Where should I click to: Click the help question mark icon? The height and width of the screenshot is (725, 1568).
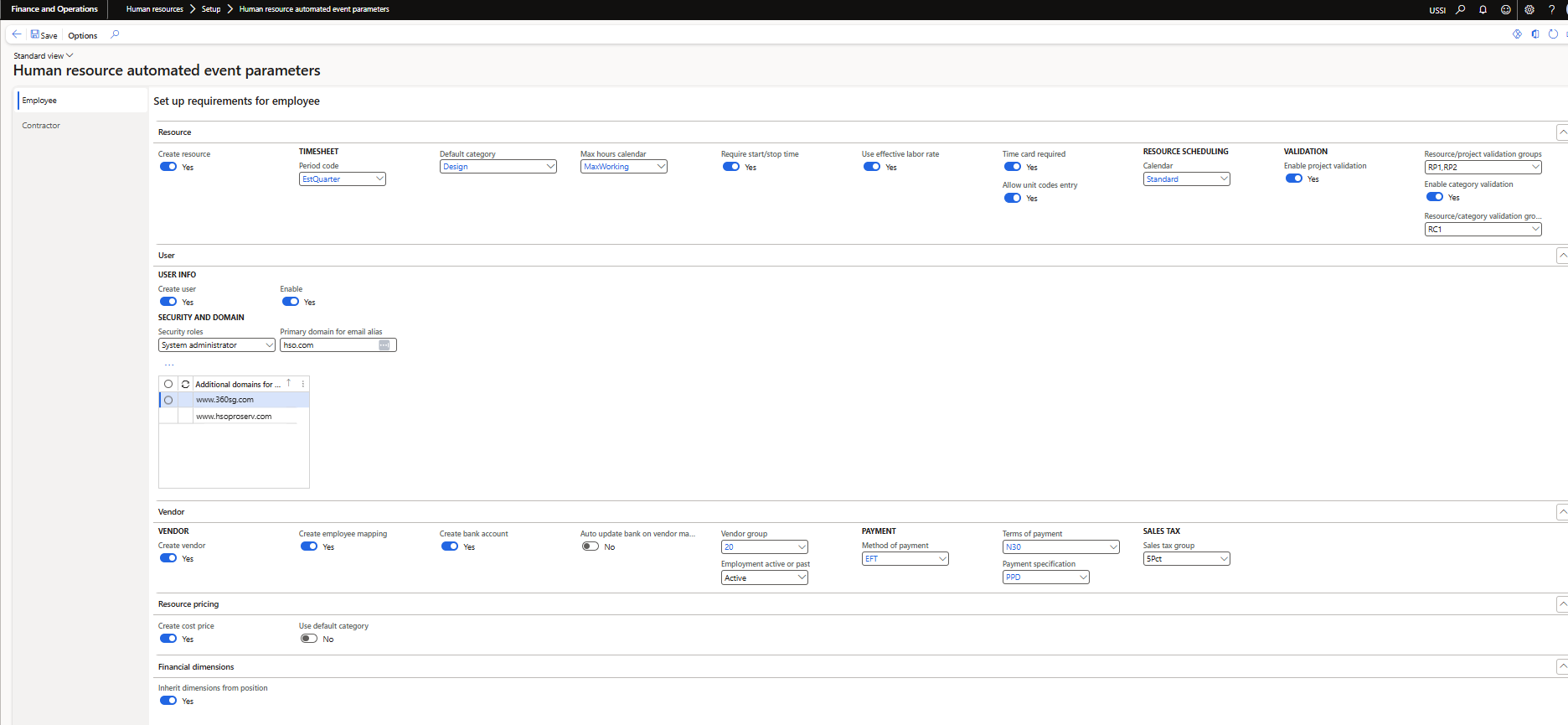(1551, 10)
